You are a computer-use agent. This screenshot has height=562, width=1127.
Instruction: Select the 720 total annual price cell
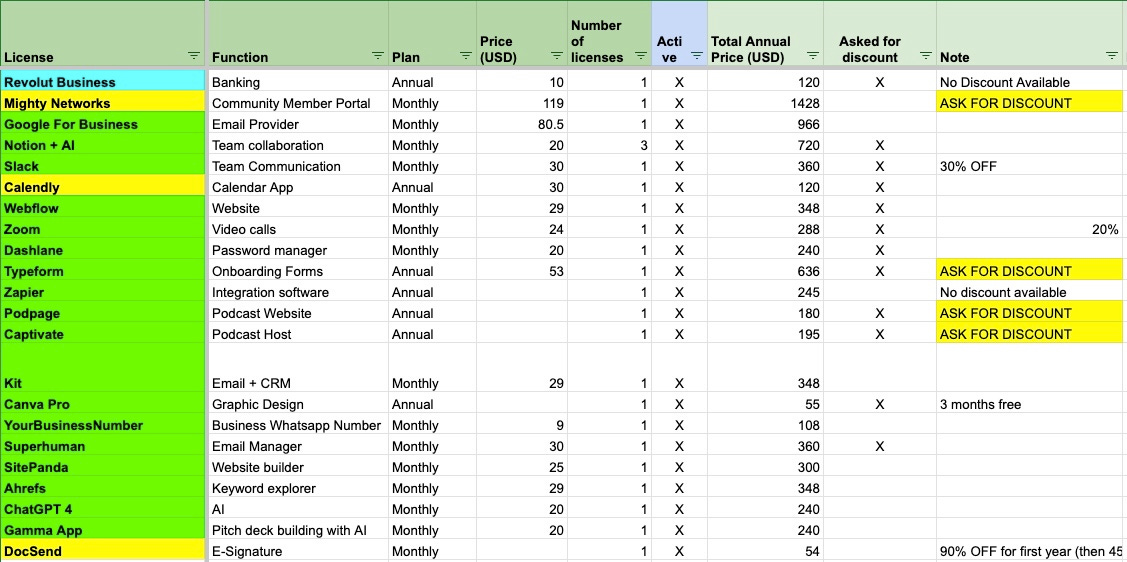pyautogui.click(x=765, y=145)
